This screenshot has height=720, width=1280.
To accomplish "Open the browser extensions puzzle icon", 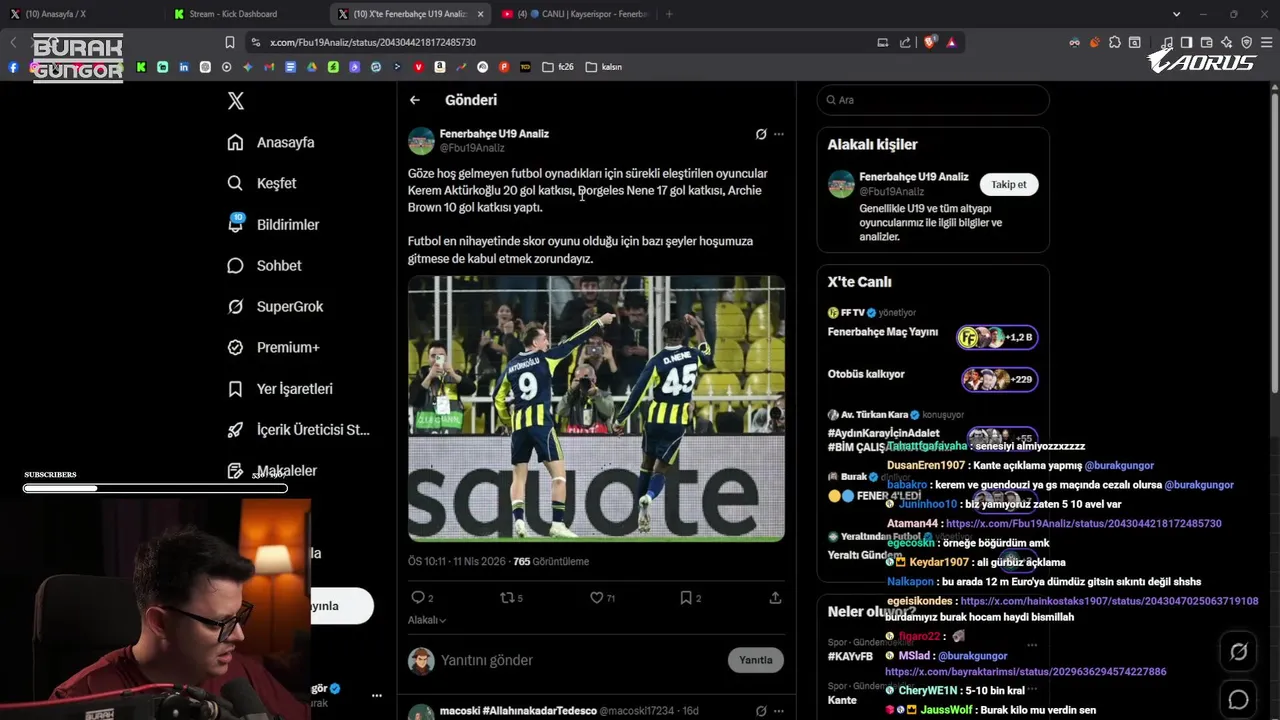I will [x=1115, y=42].
